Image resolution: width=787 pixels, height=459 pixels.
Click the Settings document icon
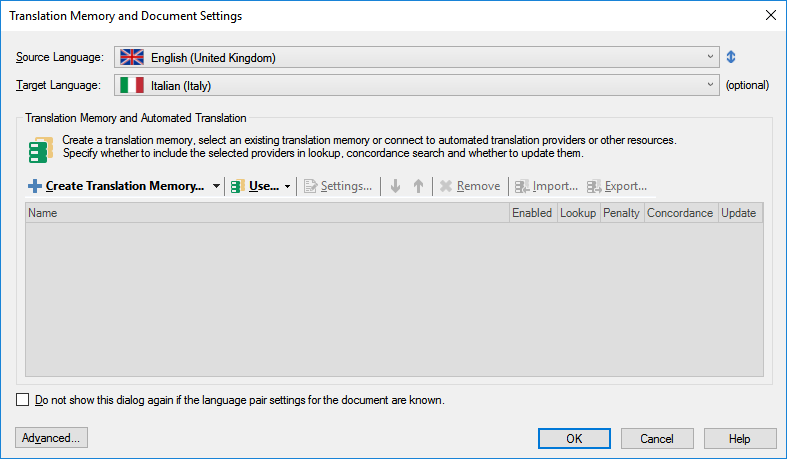(310, 186)
